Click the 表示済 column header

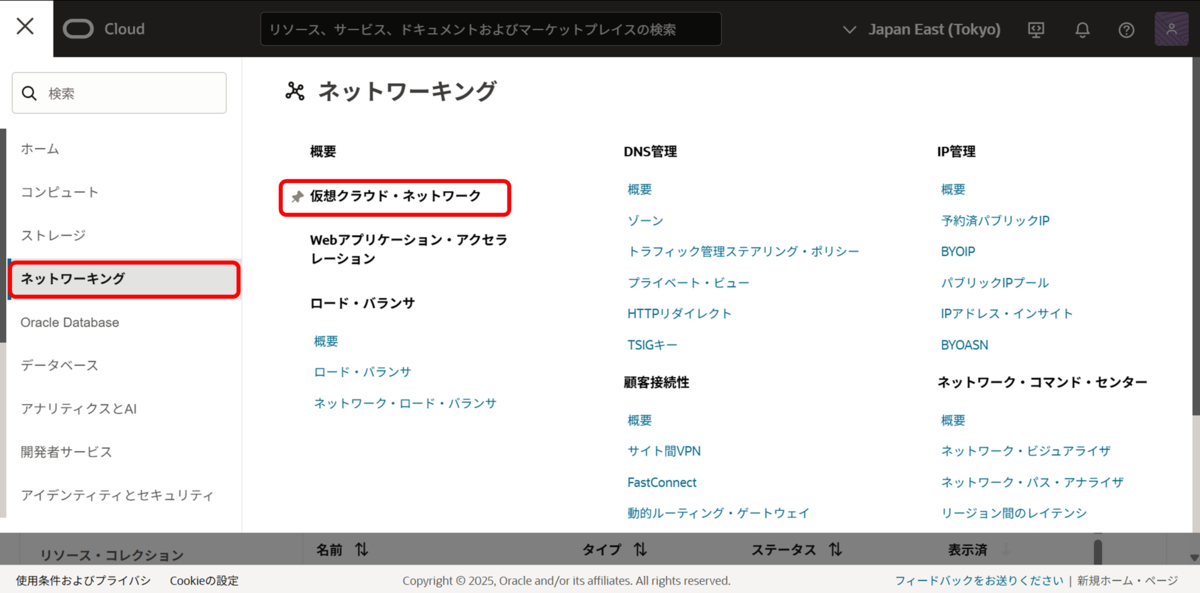pyautogui.click(x=967, y=550)
